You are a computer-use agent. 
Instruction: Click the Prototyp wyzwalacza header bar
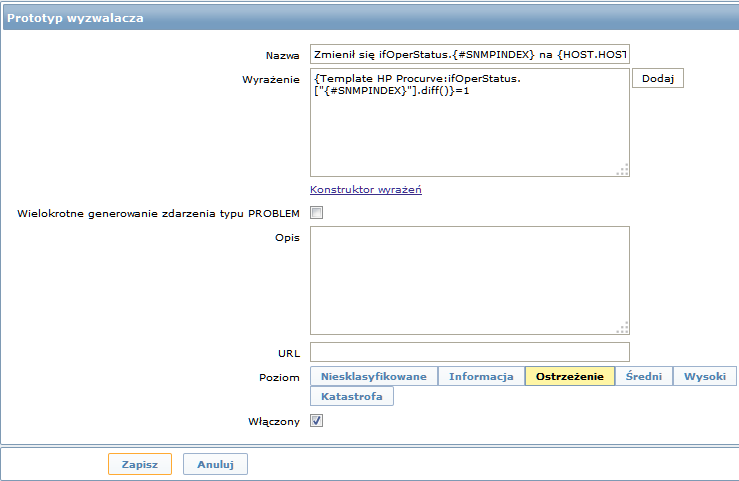click(x=371, y=18)
